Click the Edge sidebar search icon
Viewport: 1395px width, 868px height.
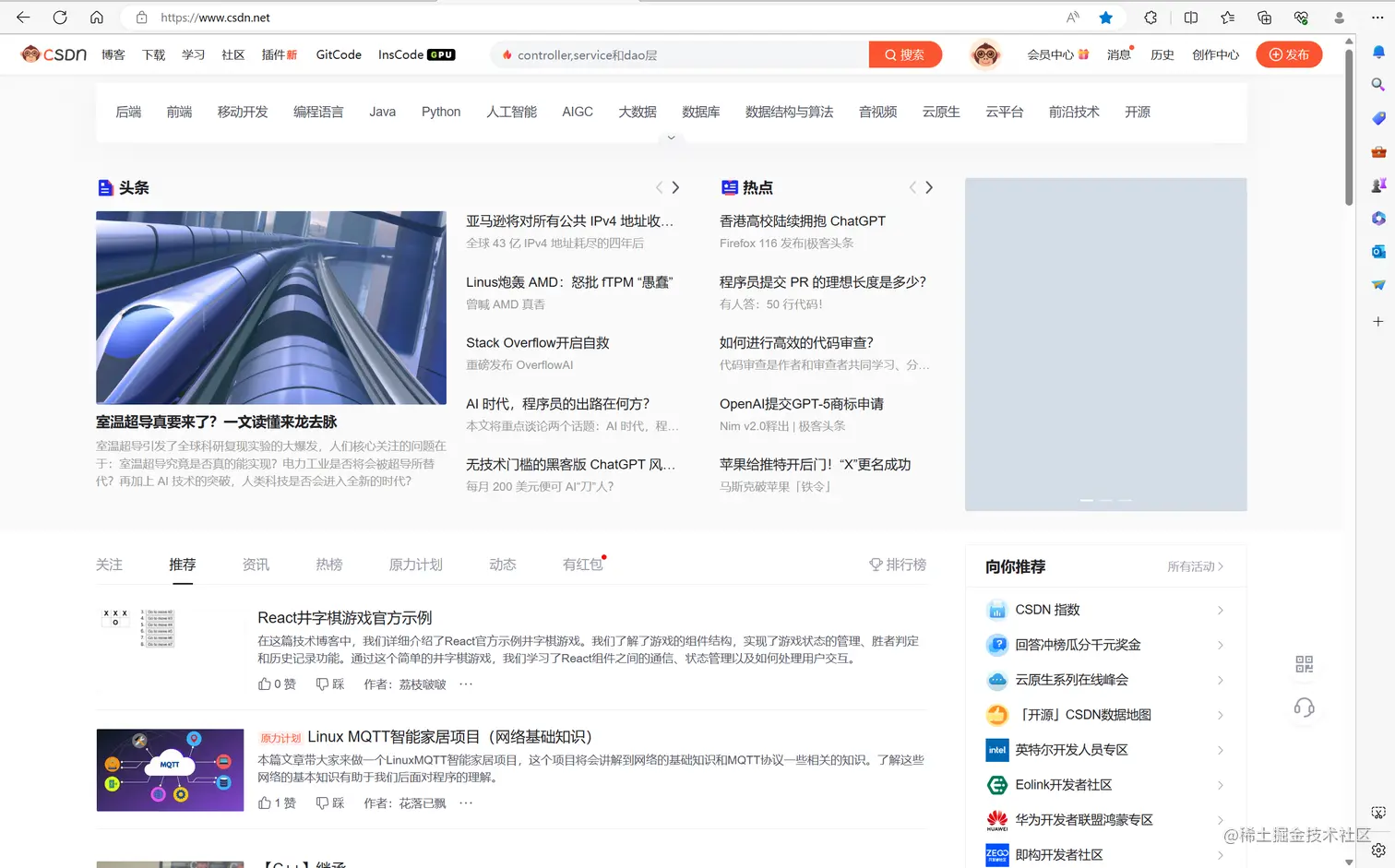pos(1378,85)
